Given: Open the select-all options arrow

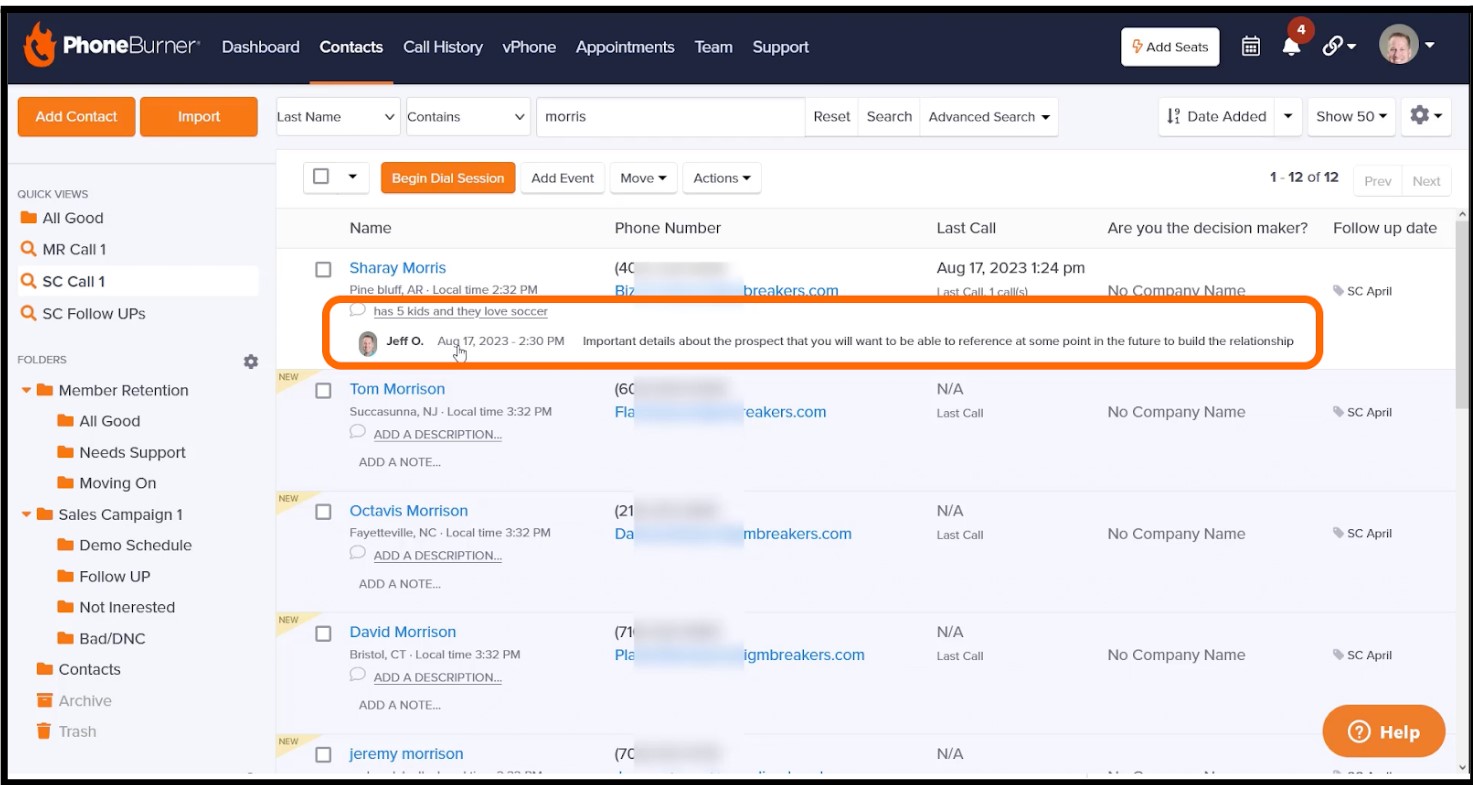Looking at the screenshot, I should click(352, 177).
